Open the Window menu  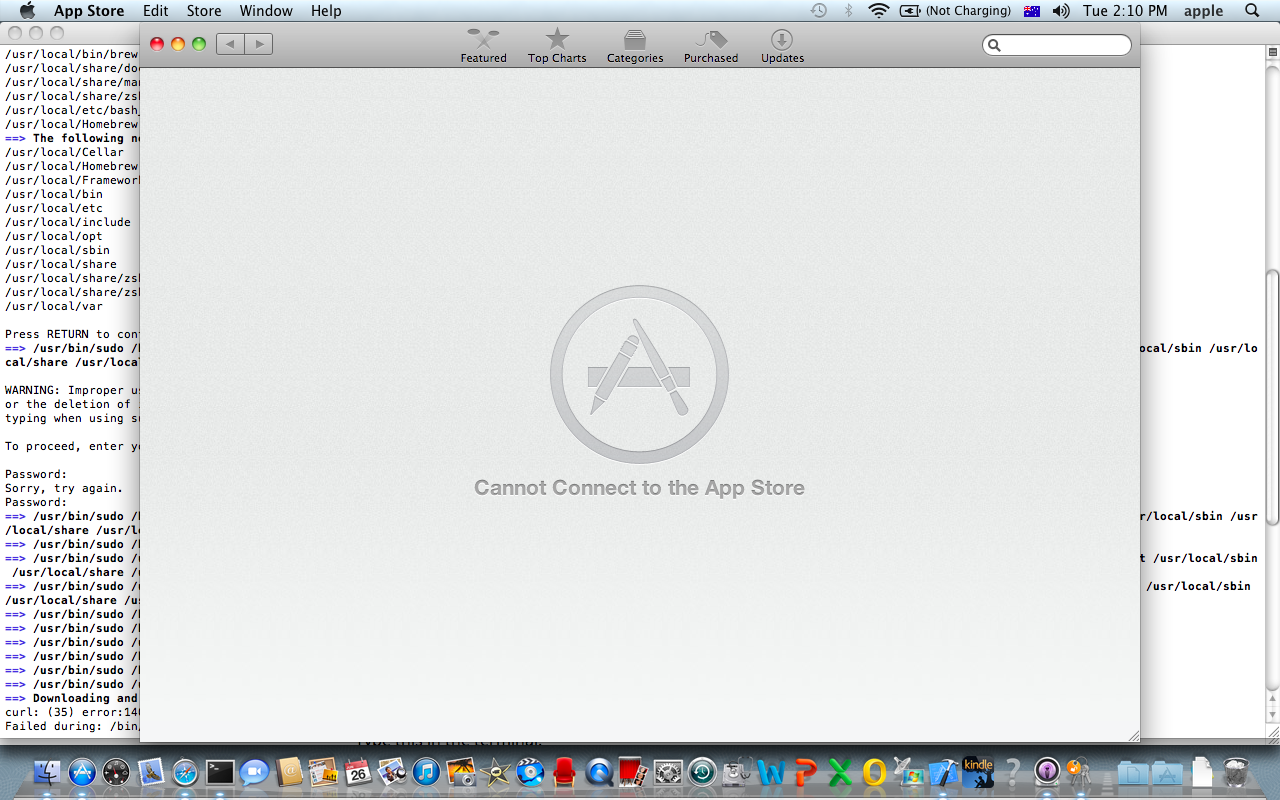click(x=266, y=11)
